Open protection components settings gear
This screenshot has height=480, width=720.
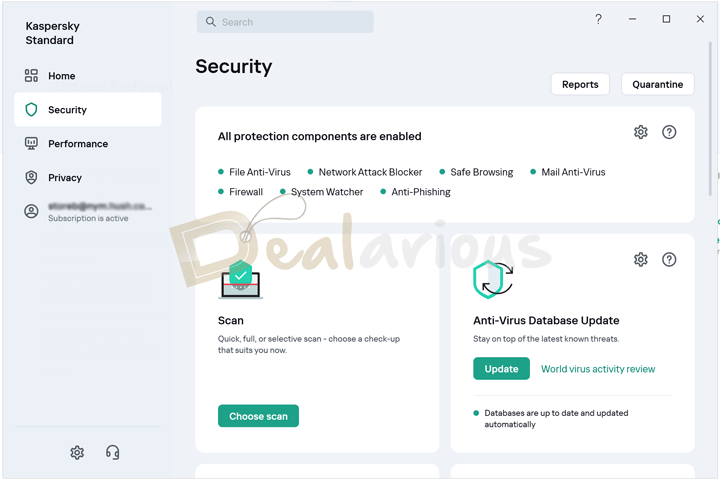641,132
